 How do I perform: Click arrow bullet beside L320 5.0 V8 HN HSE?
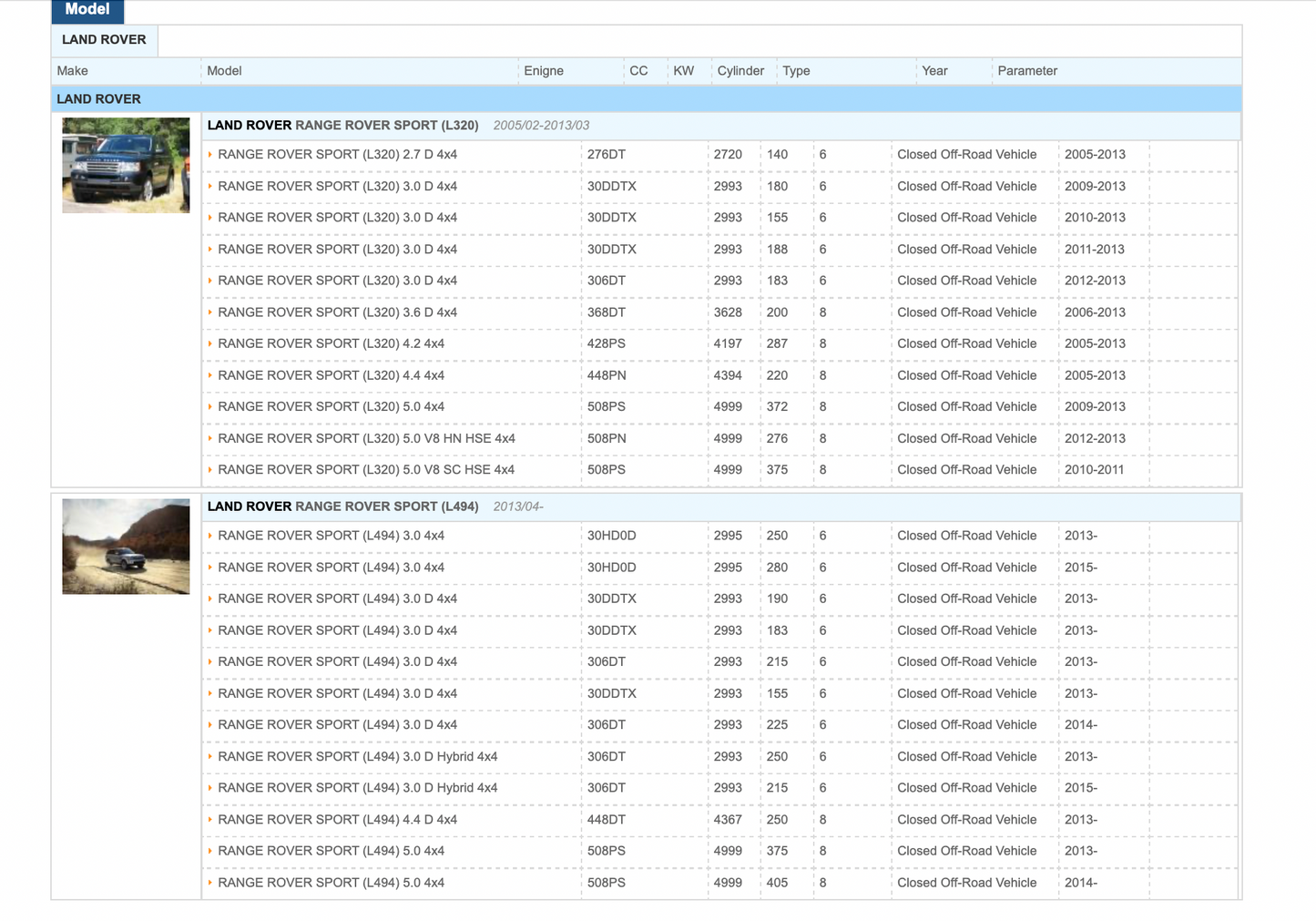(210, 439)
